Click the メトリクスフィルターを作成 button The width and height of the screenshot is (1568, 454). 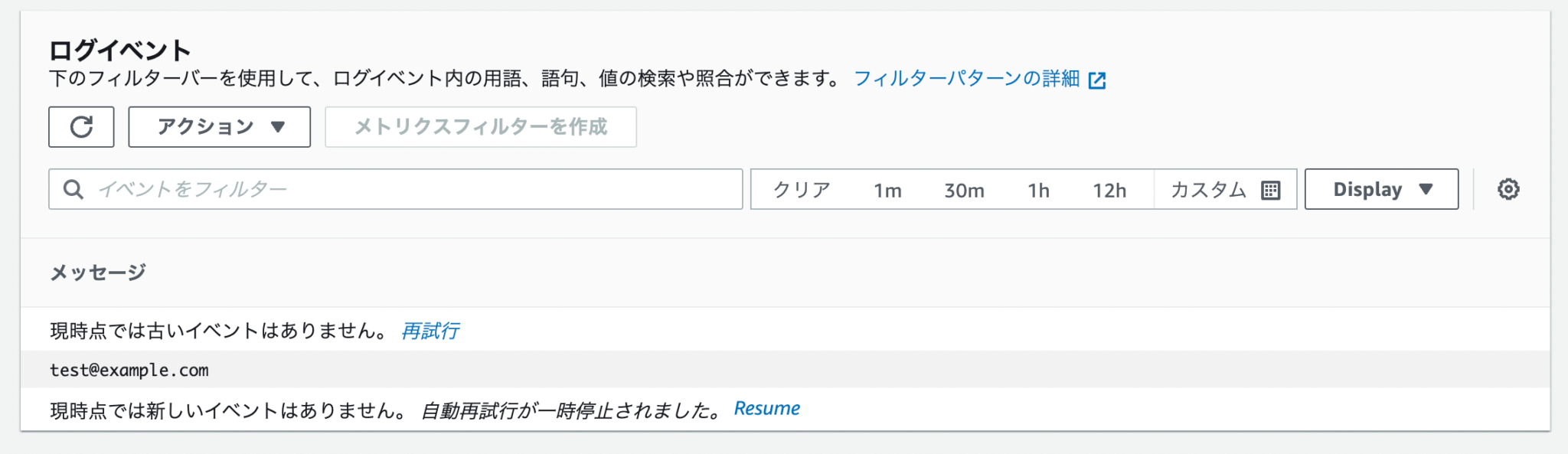(x=480, y=128)
